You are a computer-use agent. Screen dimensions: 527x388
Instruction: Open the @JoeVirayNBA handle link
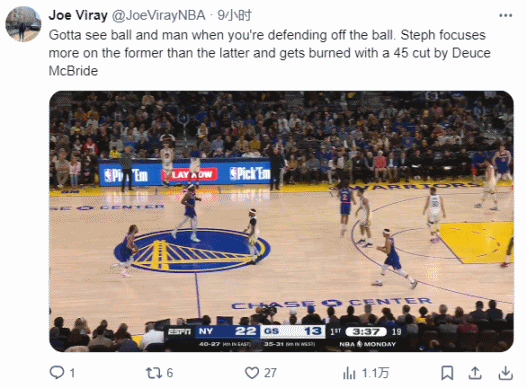click(x=158, y=15)
